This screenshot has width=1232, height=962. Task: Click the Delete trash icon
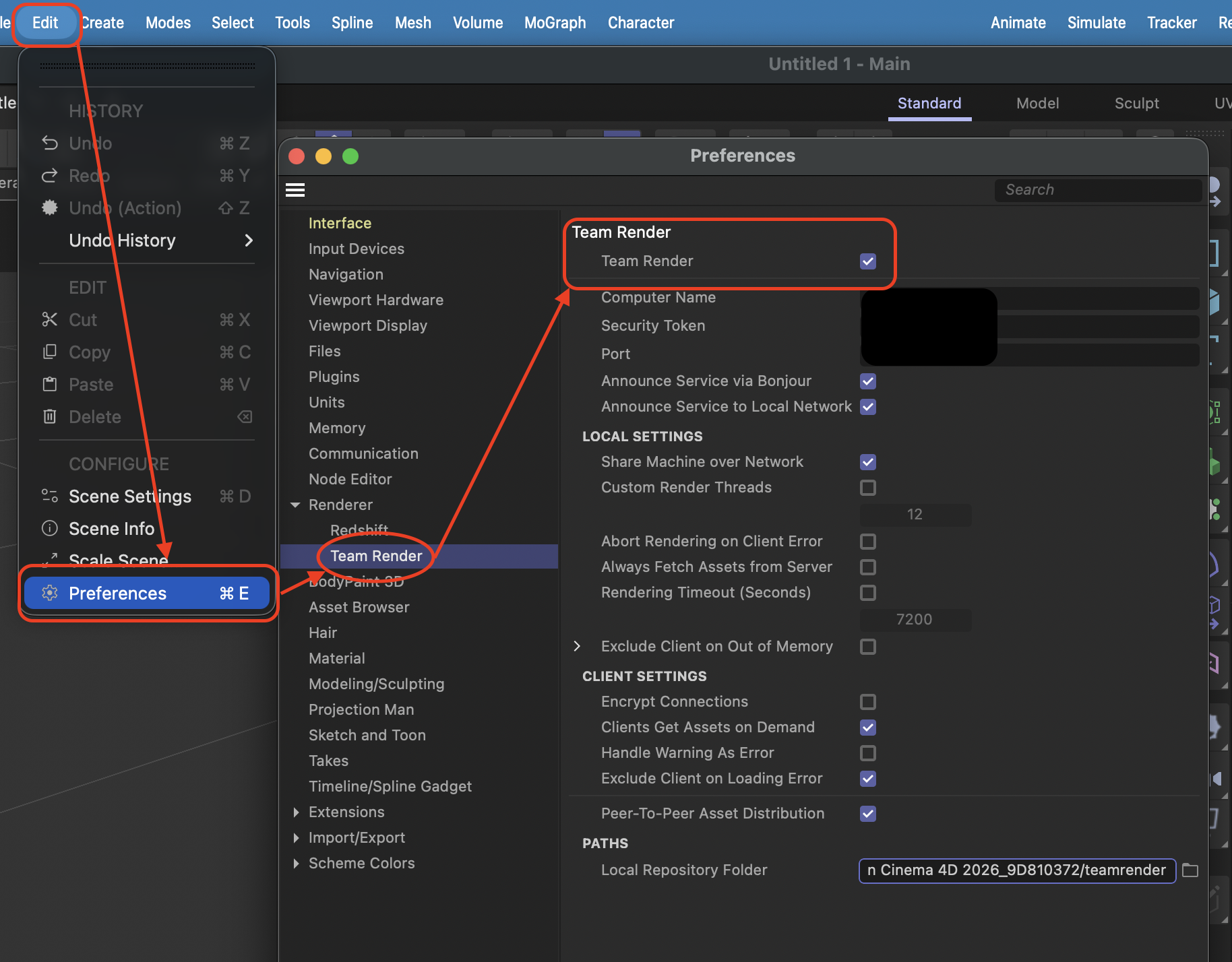(x=49, y=416)
